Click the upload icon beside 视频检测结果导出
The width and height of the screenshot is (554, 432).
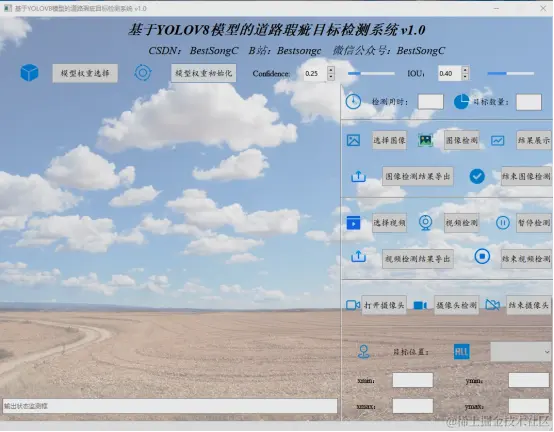[358, 257]
